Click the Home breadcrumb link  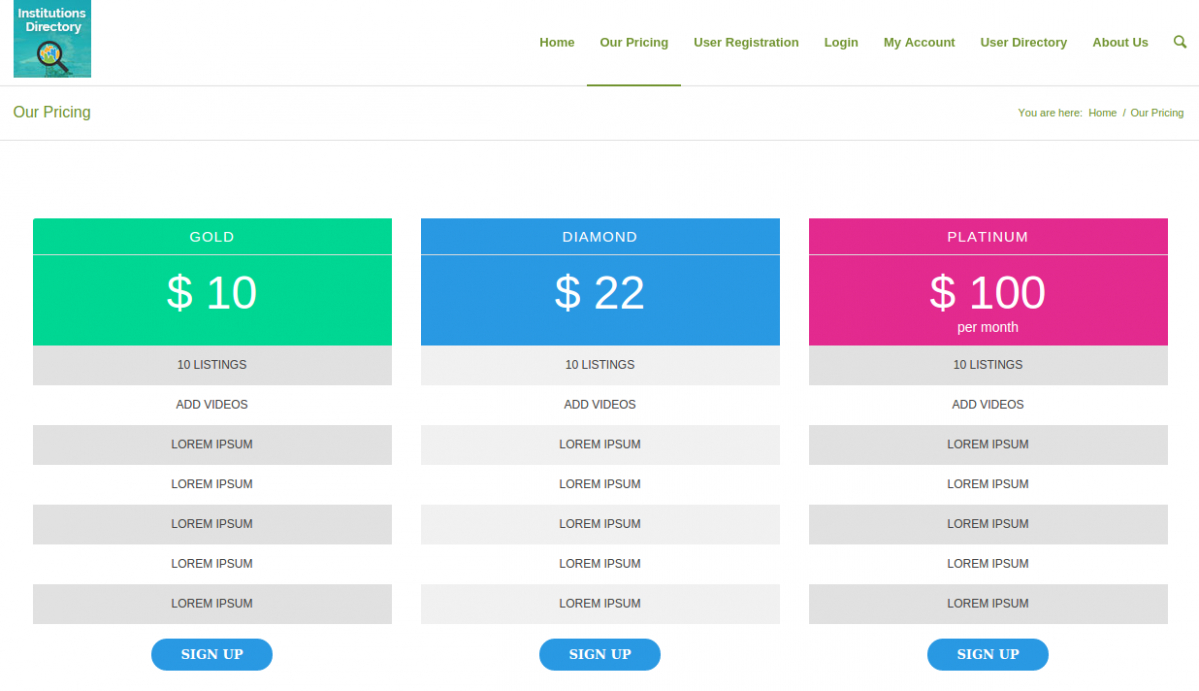[1102, 113]
